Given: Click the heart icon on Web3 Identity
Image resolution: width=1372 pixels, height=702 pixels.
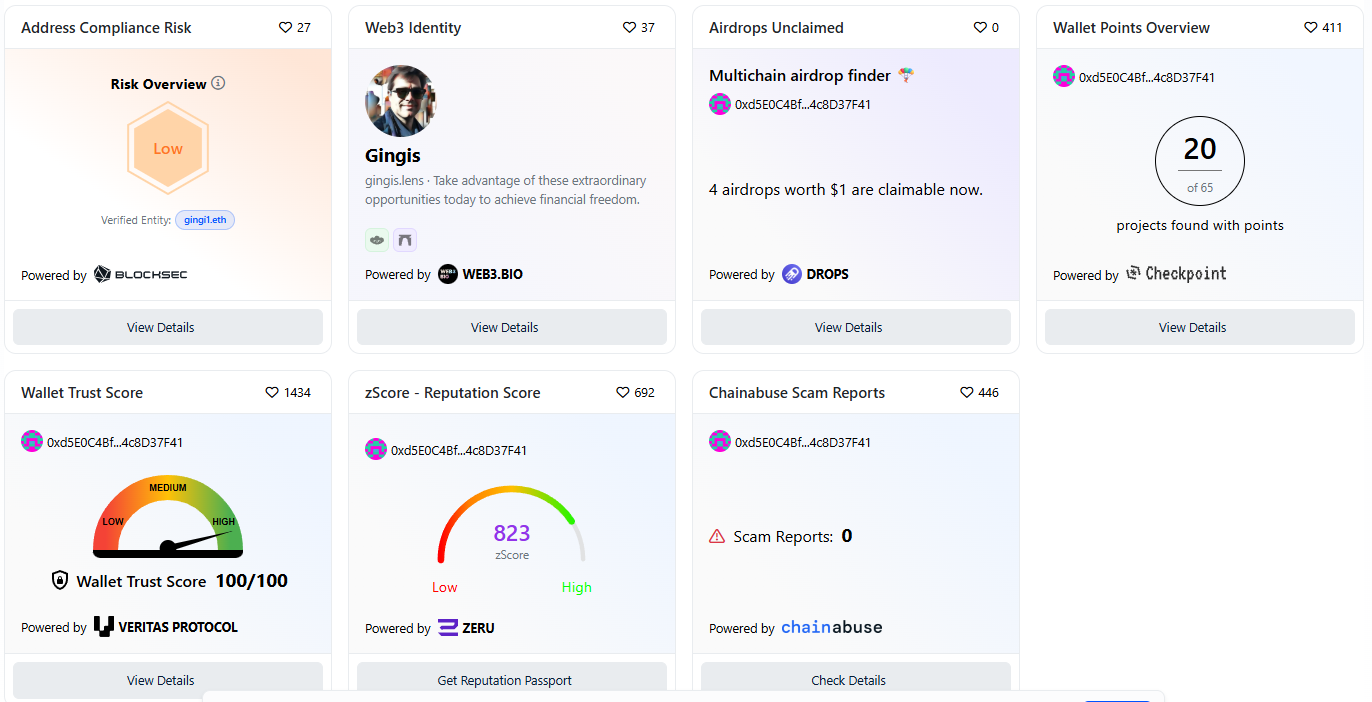Looking at the screenshot, I should pyautogui.click(x=629, y=28).
